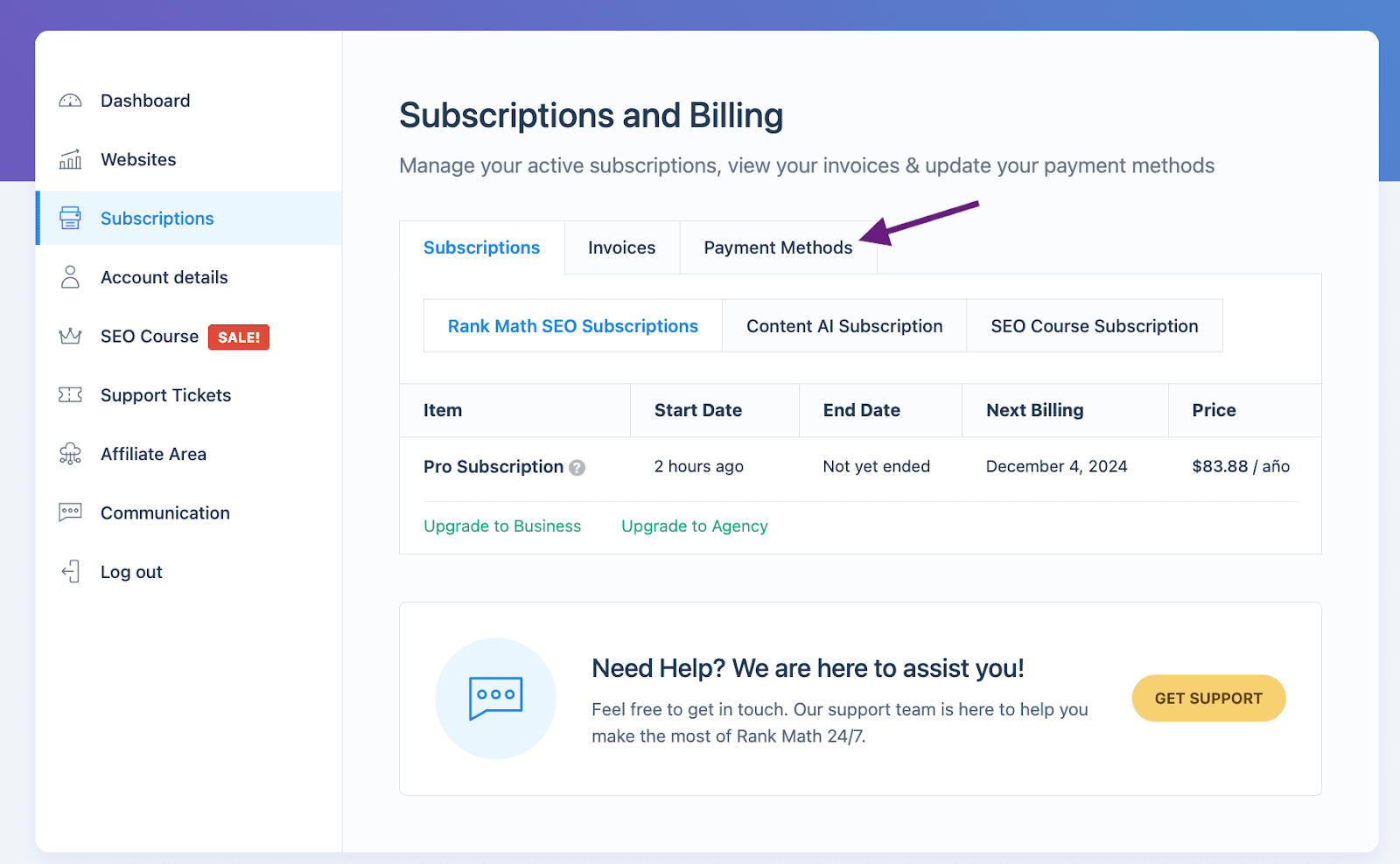Viewport: 1400px width, 864px height.
Task: Click the Communication chat icon
Action: 70,512
